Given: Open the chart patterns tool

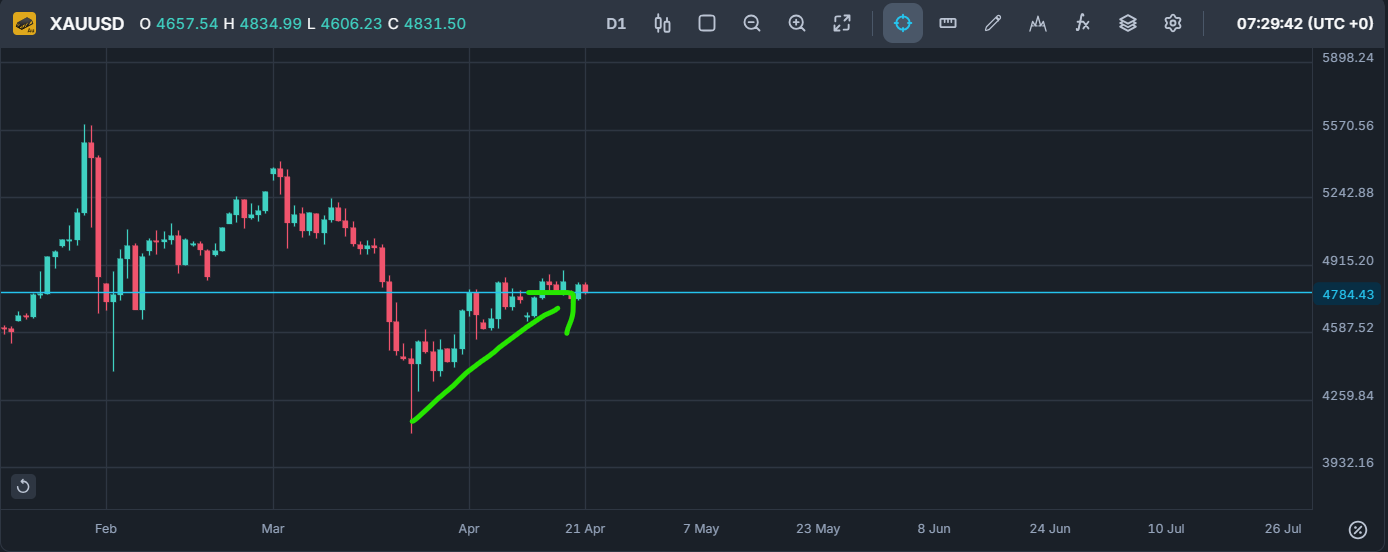Looking at the screenshot, I should (1038, 23).
